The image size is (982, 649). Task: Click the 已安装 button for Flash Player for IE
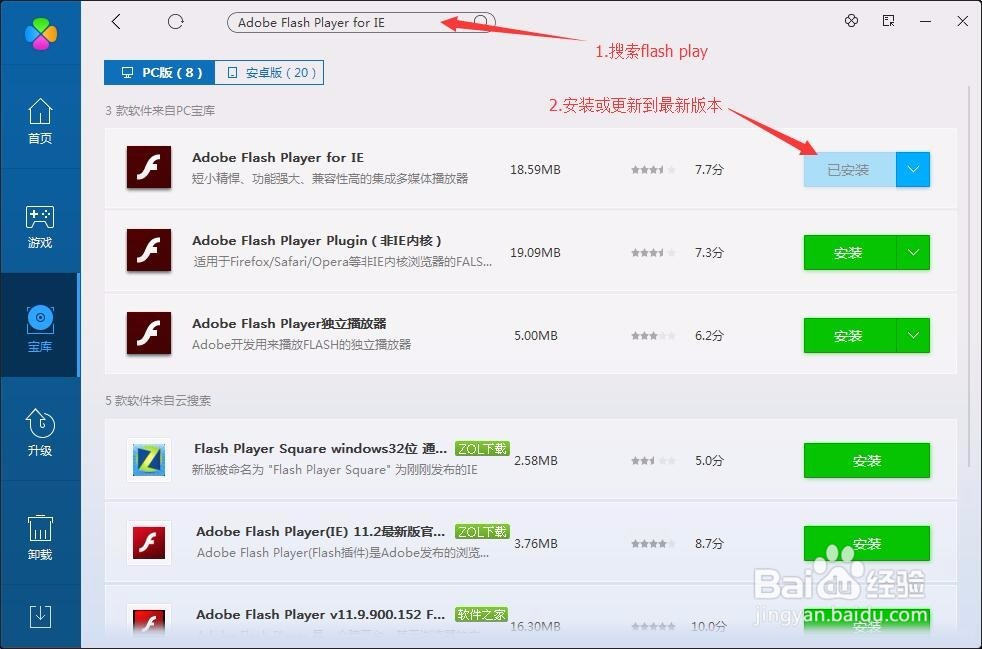849,170
